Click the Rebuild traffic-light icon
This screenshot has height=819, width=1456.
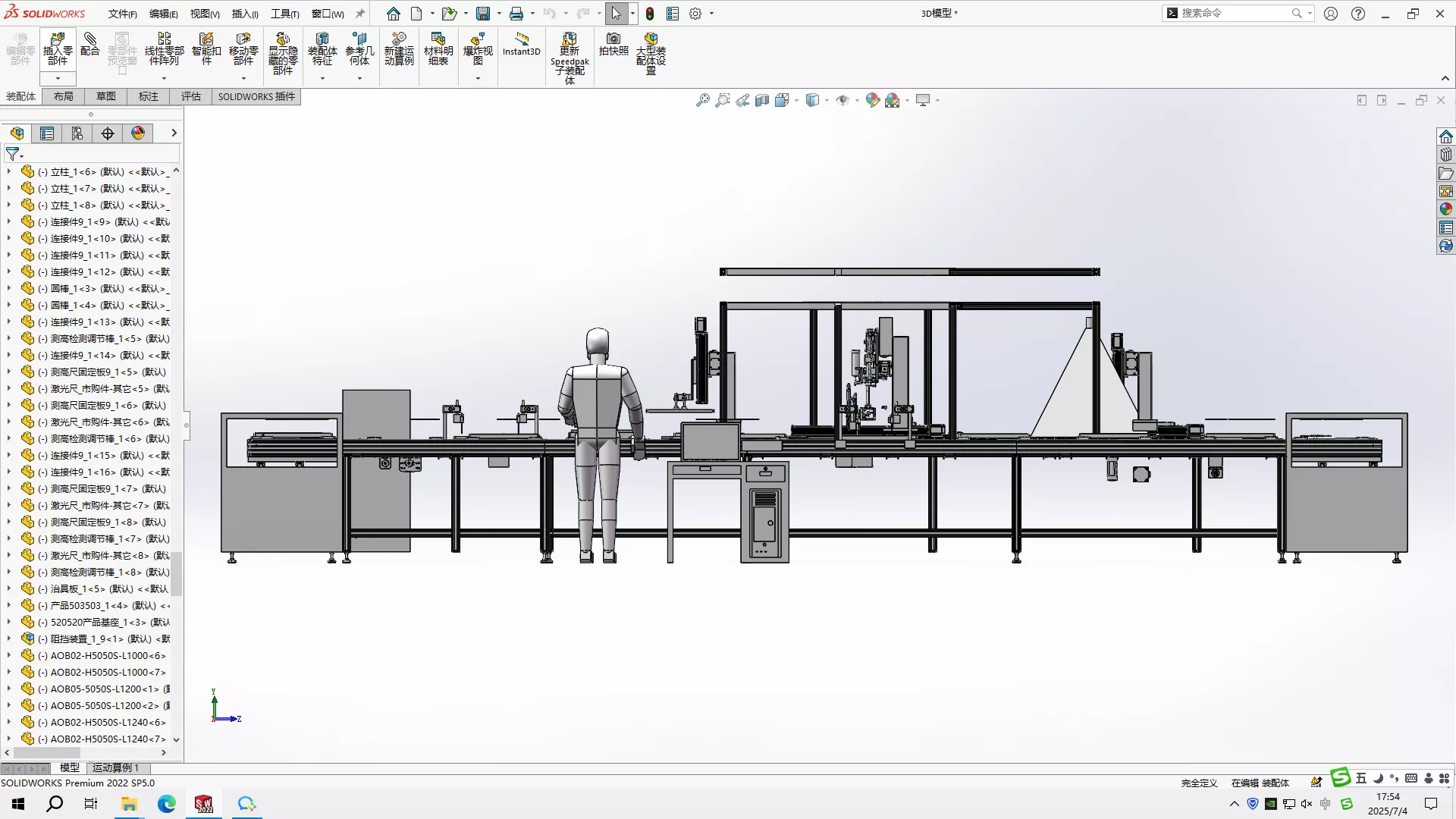[650, 14]
